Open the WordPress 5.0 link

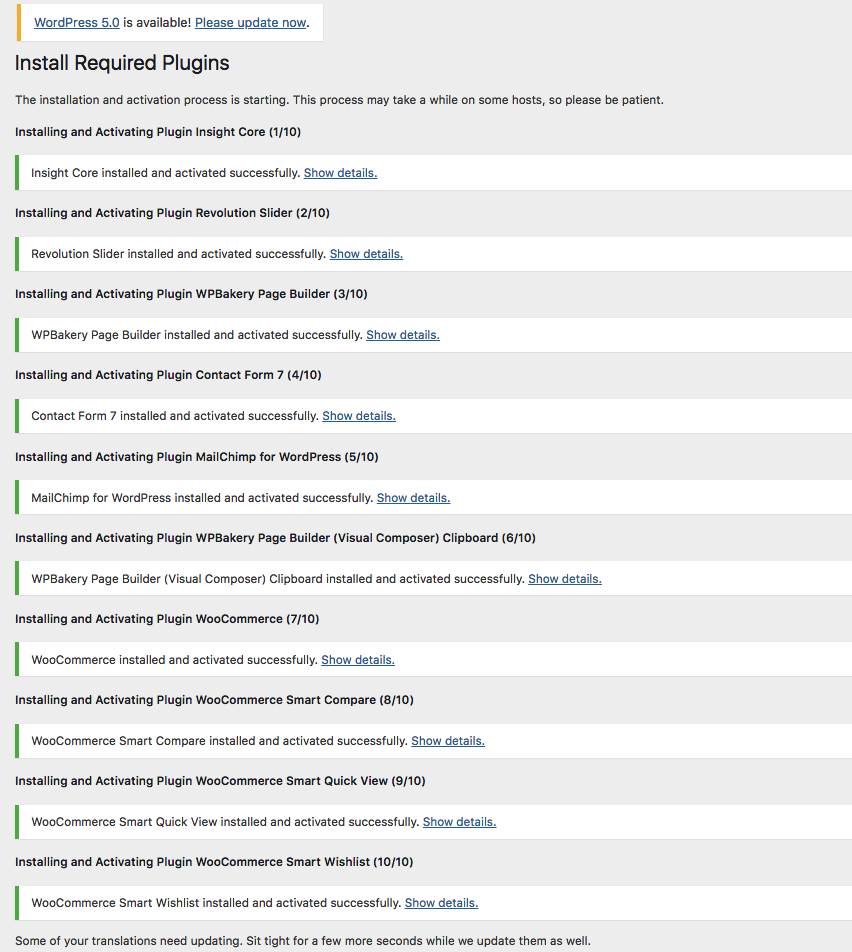point(77,22)
